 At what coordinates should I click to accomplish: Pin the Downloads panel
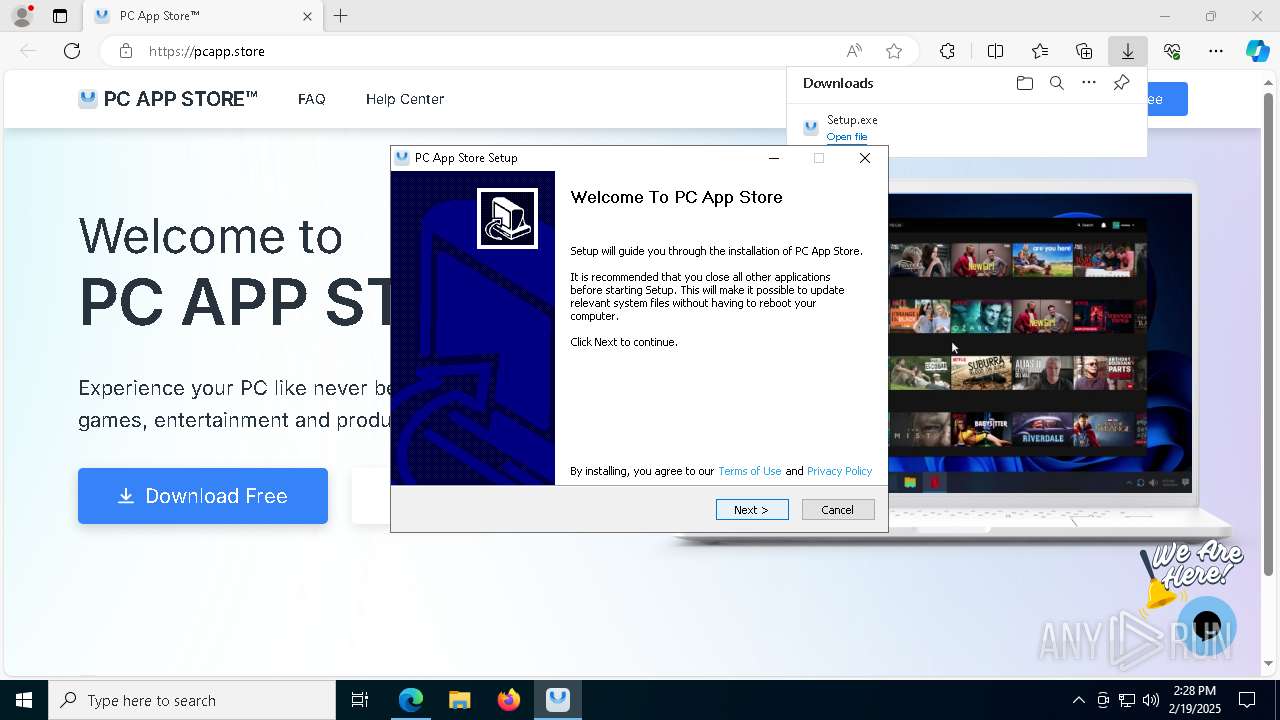(x=1121, y=83)
